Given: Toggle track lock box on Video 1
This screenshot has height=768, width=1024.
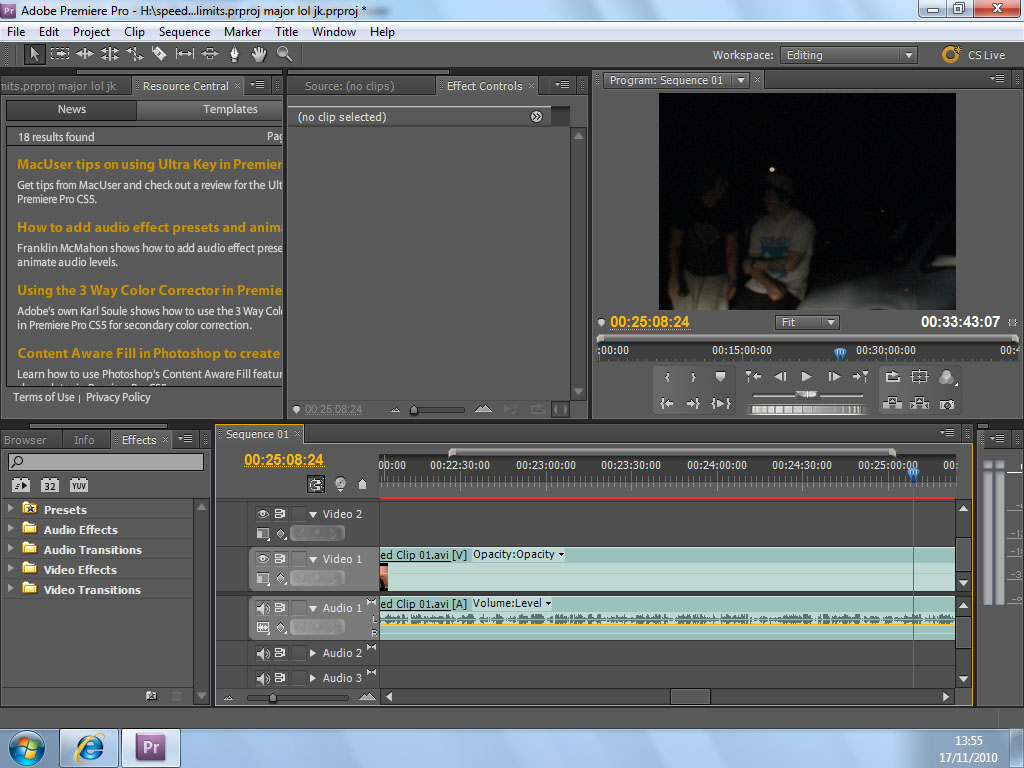Looking at the screenshot, I should pos(298,559).
